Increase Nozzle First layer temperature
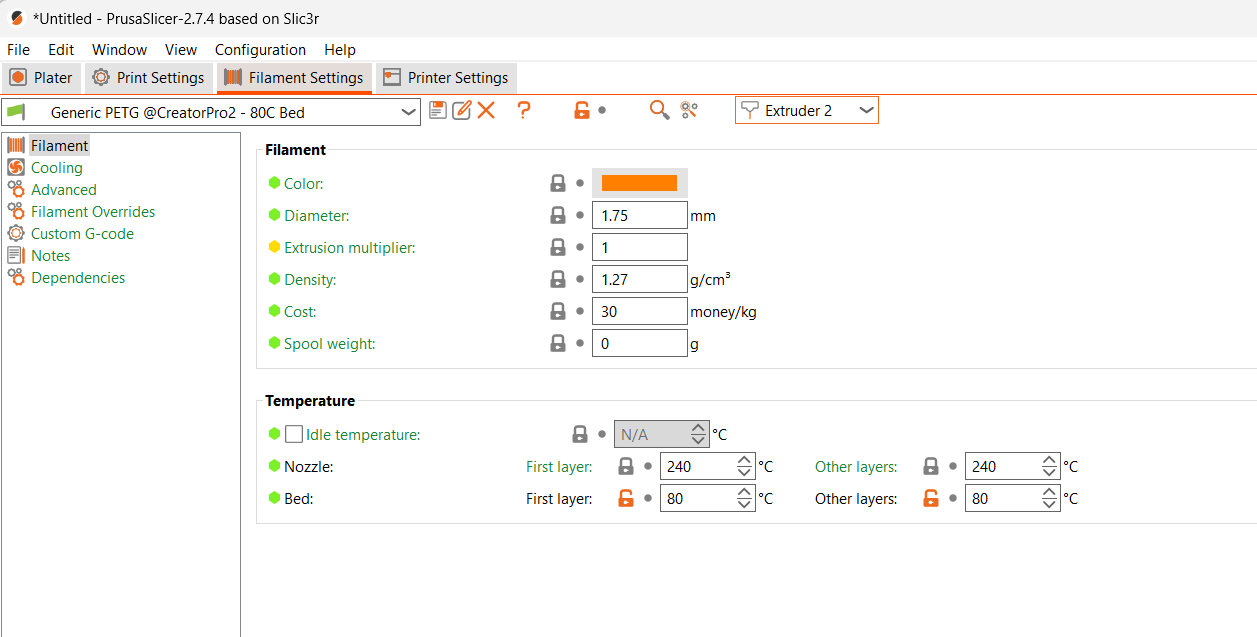The width and height of the screenshot is (1257, 637). pyautogui.click(x=744, y=461)
